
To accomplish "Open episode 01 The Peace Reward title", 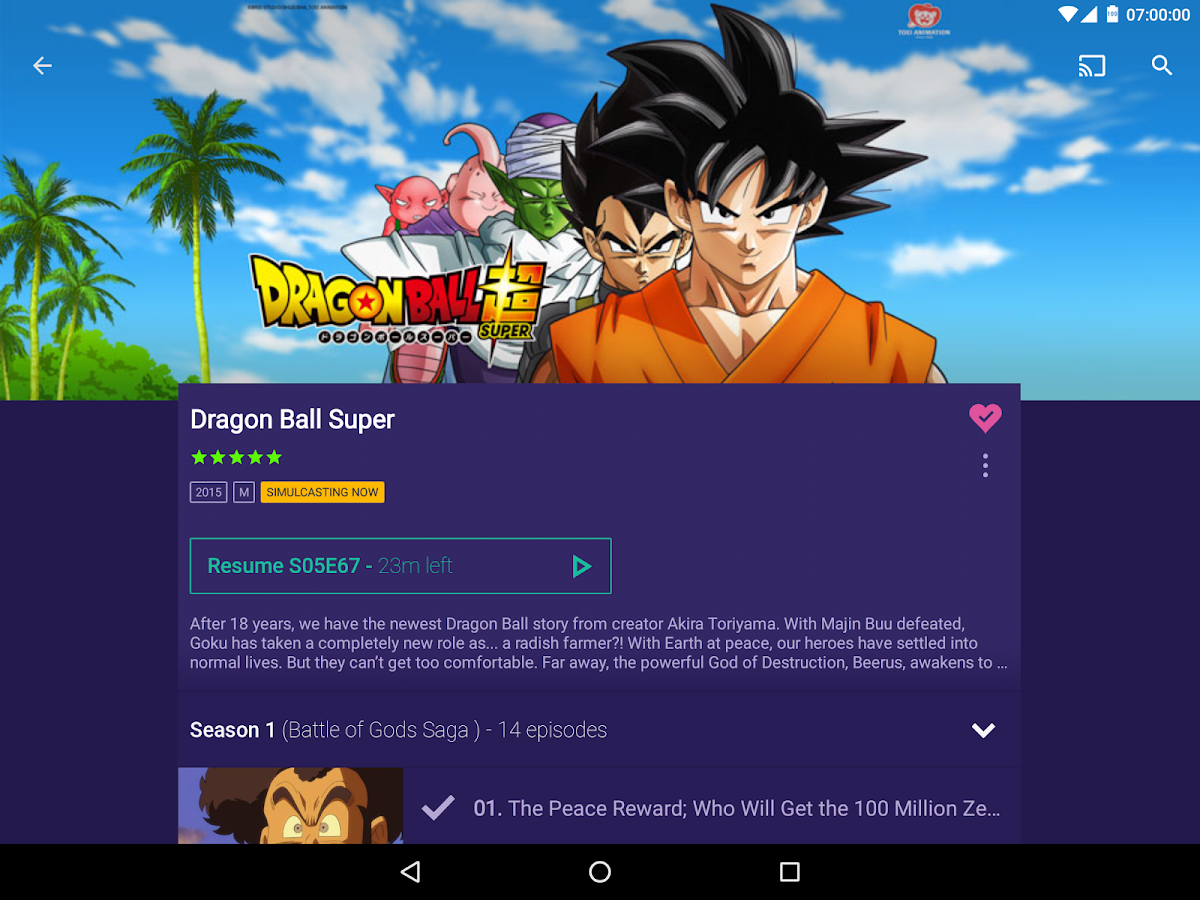I will coord(737,808).
